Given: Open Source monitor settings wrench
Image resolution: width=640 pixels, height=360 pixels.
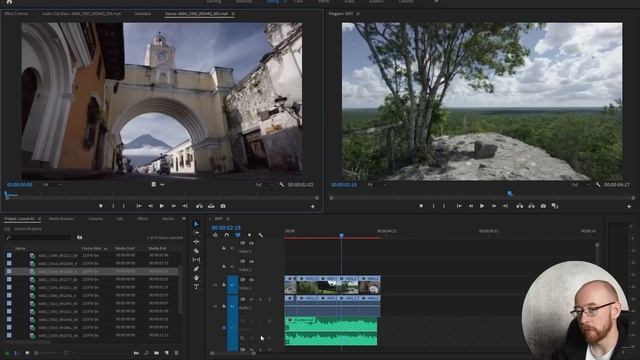Looking at the screenshot, I should pos(282,185).
